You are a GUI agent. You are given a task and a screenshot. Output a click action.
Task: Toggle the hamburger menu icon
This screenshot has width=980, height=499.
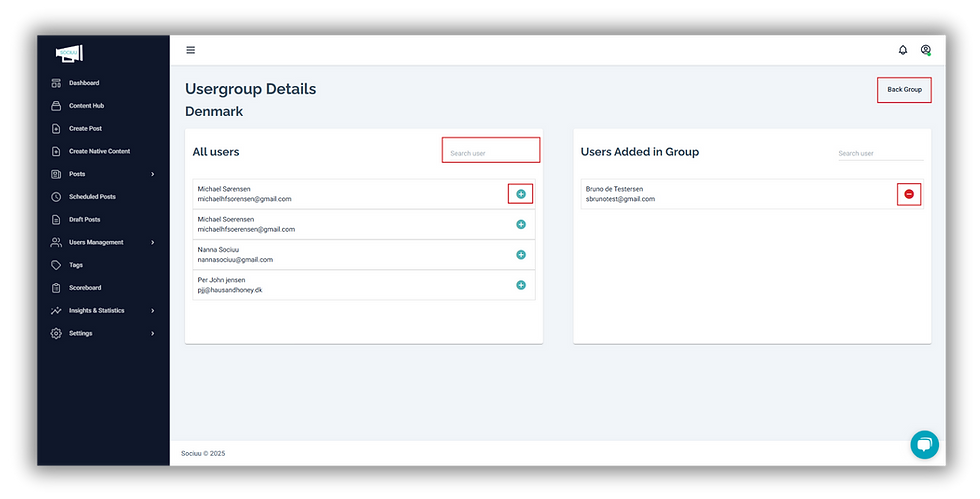point(191,50)
